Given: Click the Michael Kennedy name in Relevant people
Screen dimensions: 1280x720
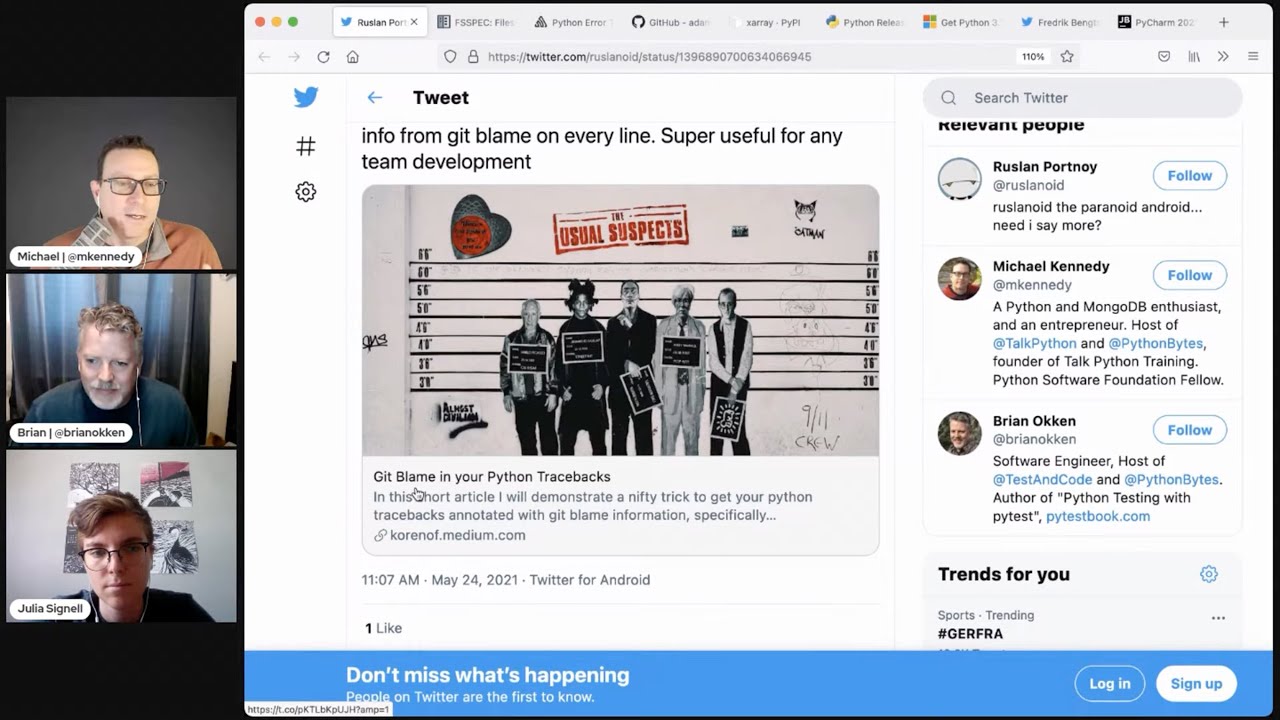Looking at the screenshot, I should pos(1051,267).
